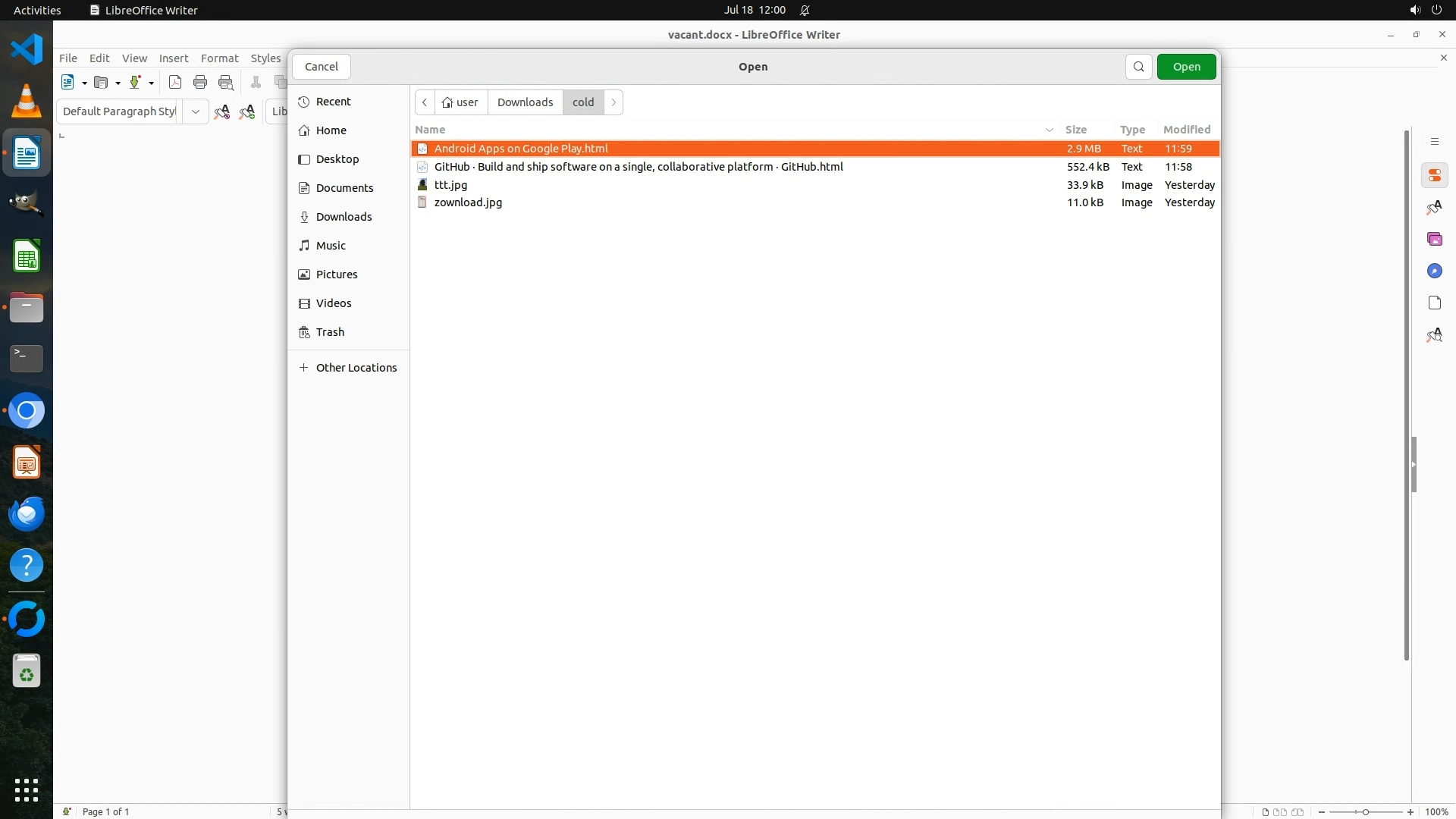Image resolution: width=1456 pixels, height=819 pixels.
Task: Cancel the Open dialog
Action: point(321,67)
